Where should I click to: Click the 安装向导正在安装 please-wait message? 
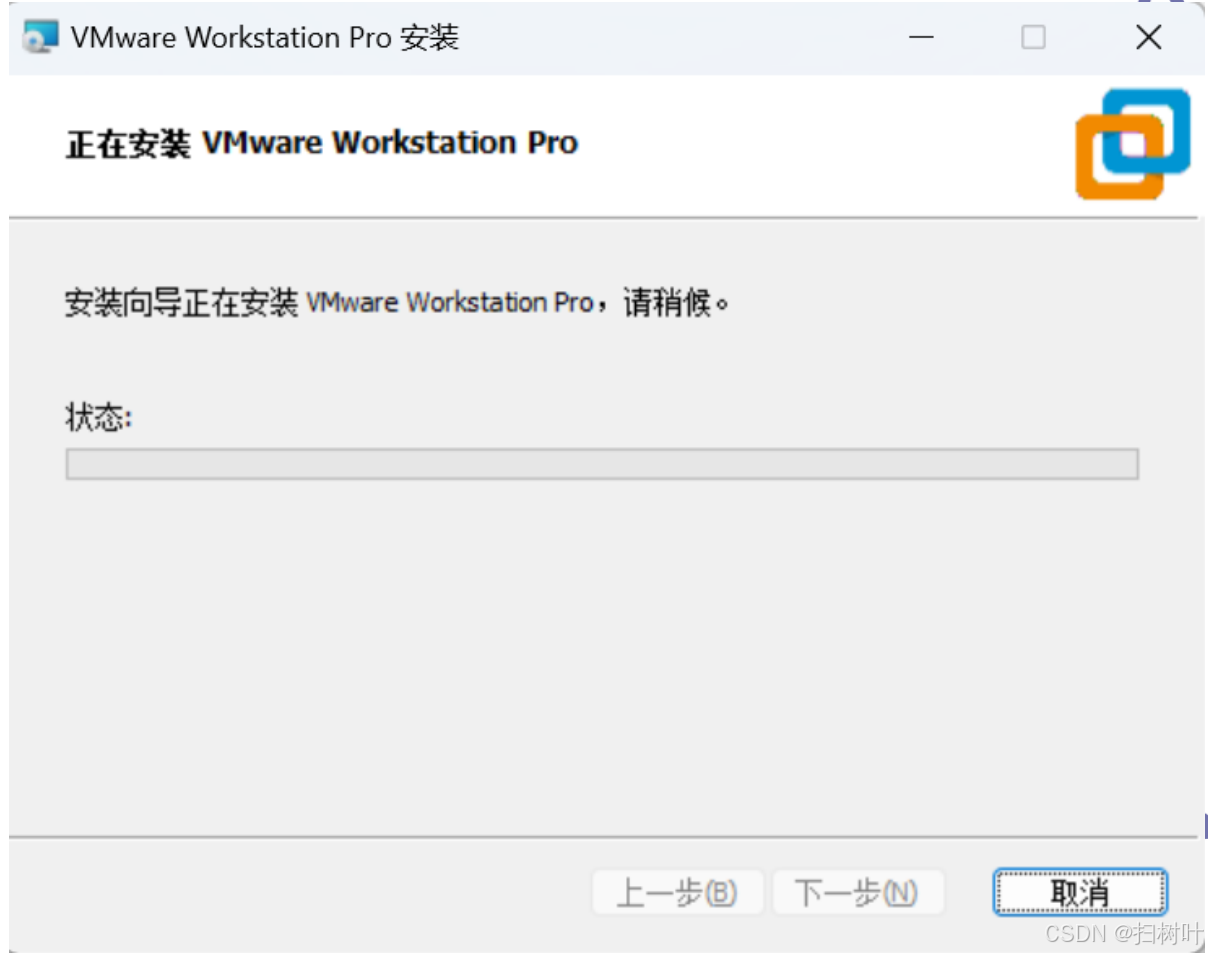pyautogui.click(x=397, y=301)
